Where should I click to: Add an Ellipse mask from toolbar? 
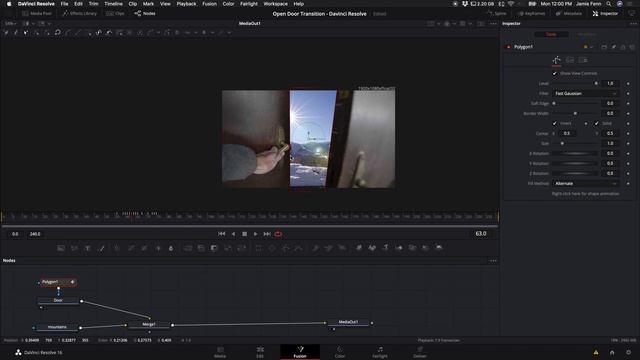272,248
